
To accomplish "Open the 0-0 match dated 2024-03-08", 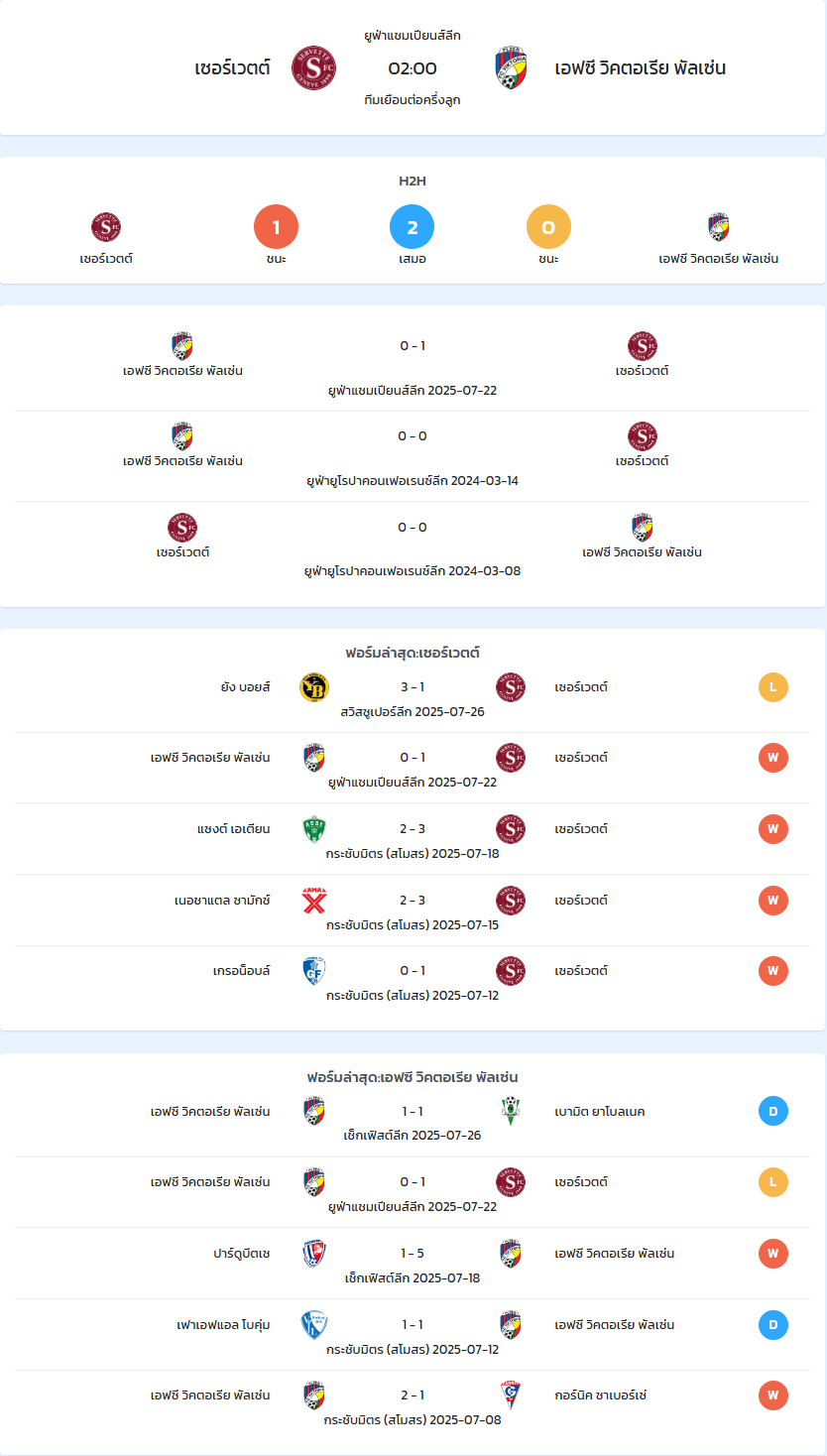I will tap(413, 546).
